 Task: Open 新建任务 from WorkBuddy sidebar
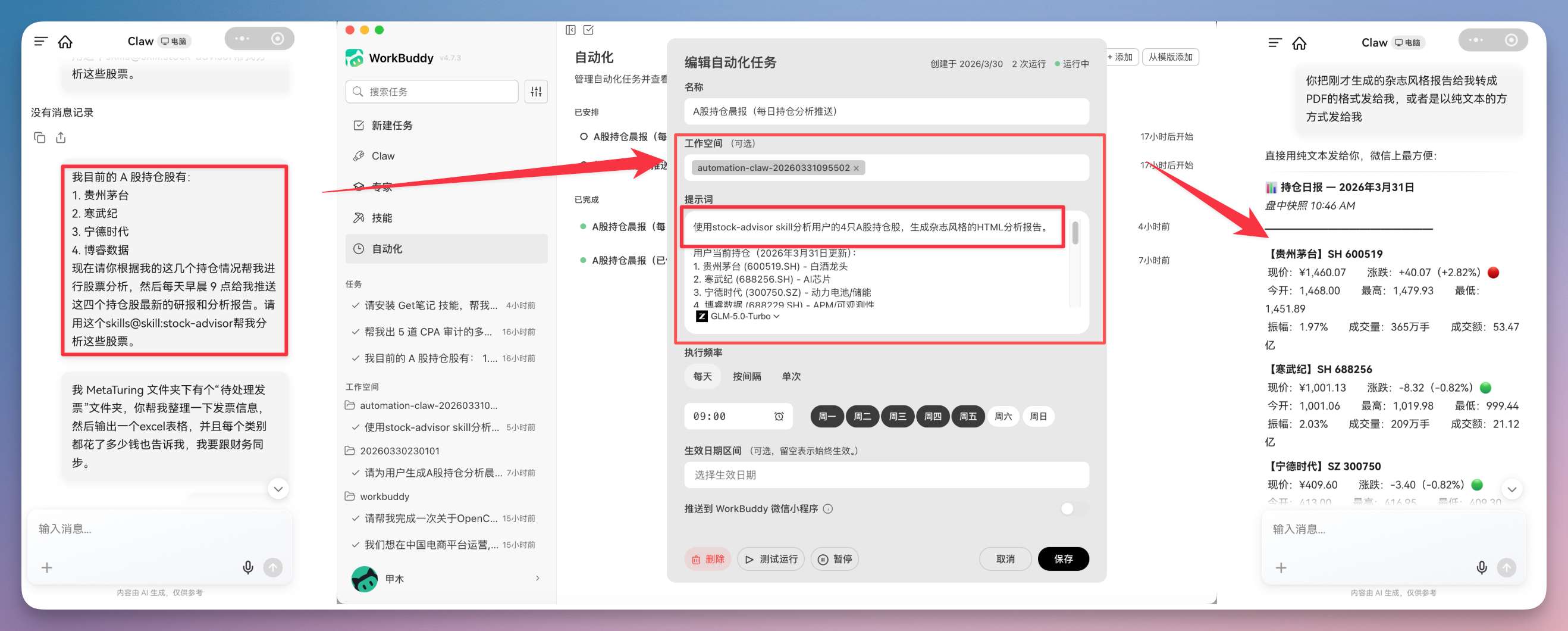393,125
